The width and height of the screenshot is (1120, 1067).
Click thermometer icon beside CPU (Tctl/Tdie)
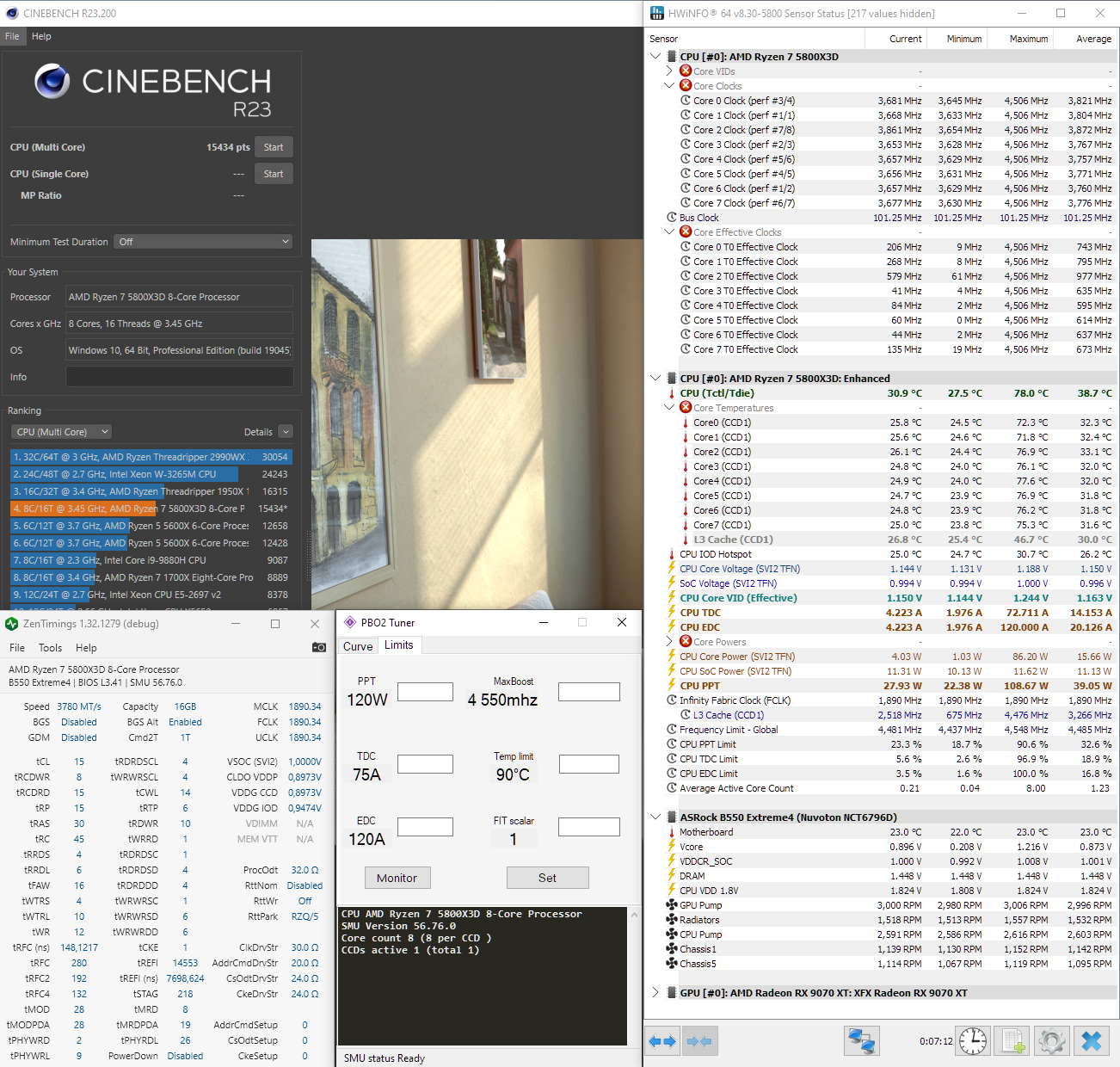672,393
